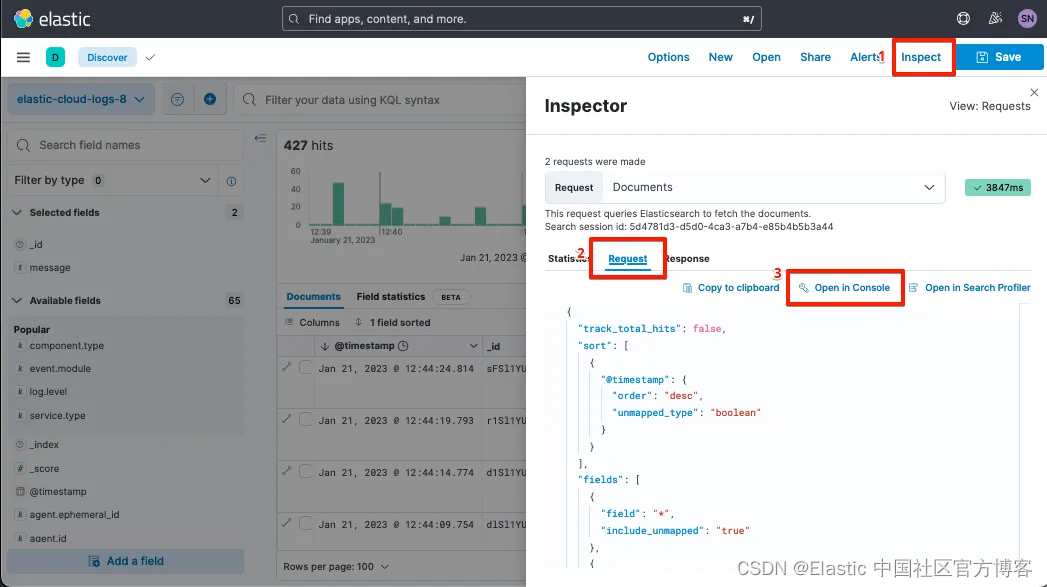Screen dimensions: 1047x587
Task: Click the field type info icon
Action: pos(231,181)
